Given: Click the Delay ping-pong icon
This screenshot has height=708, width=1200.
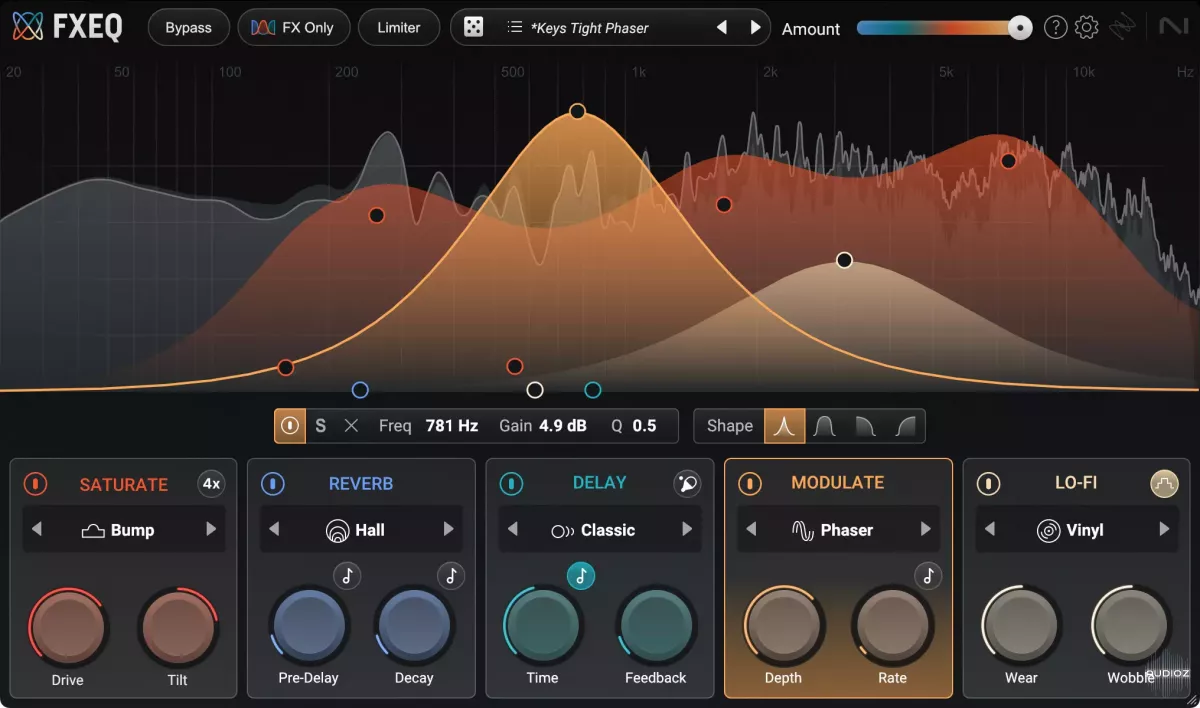Looking at the screenshot, I should tap(687, 484).
